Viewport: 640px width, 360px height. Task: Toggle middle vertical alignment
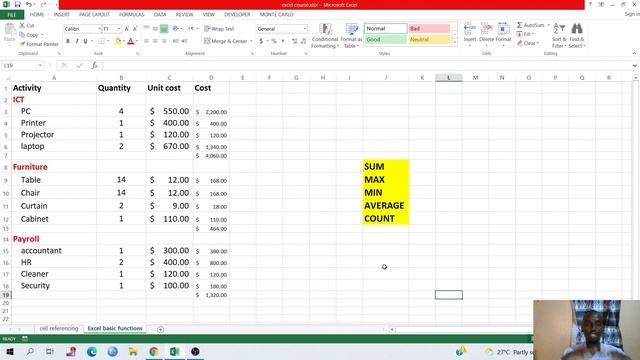click(155, 29)
